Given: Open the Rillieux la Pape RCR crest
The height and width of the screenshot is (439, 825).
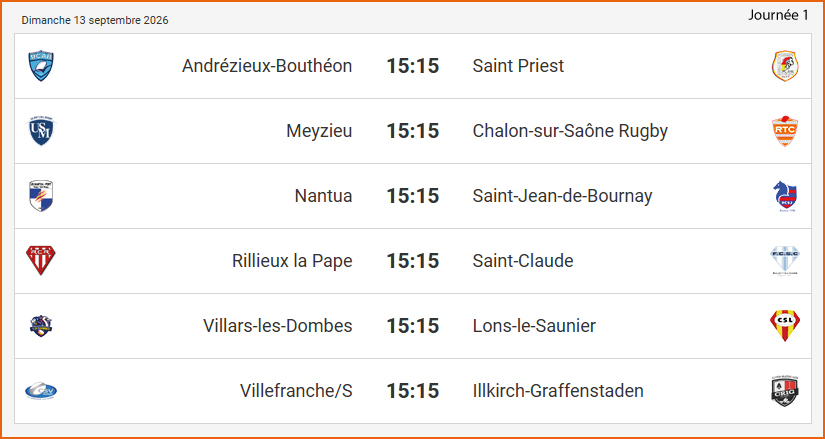Looking at the screenshot, I should 41,261.
